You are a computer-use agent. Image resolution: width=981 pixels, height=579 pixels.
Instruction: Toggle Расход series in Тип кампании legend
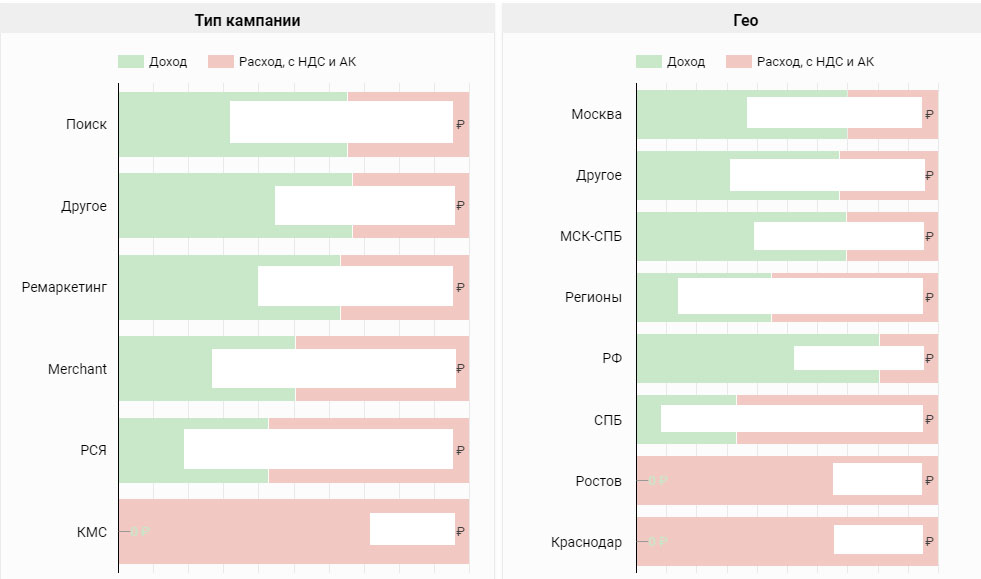click(283, 62)
